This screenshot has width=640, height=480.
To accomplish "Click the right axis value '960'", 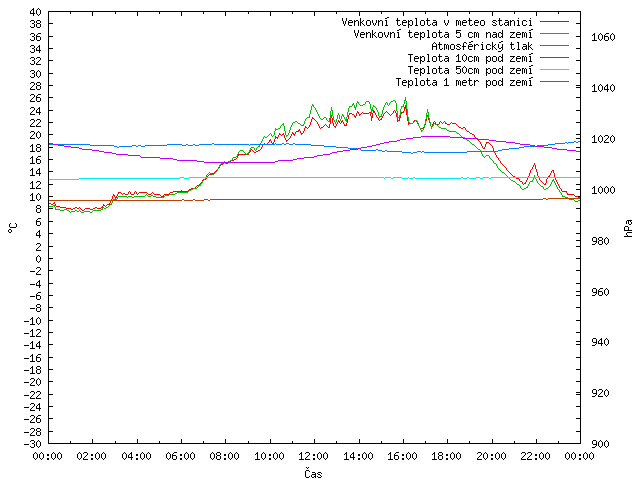I will pyautogui.click(x=600, y=292).
